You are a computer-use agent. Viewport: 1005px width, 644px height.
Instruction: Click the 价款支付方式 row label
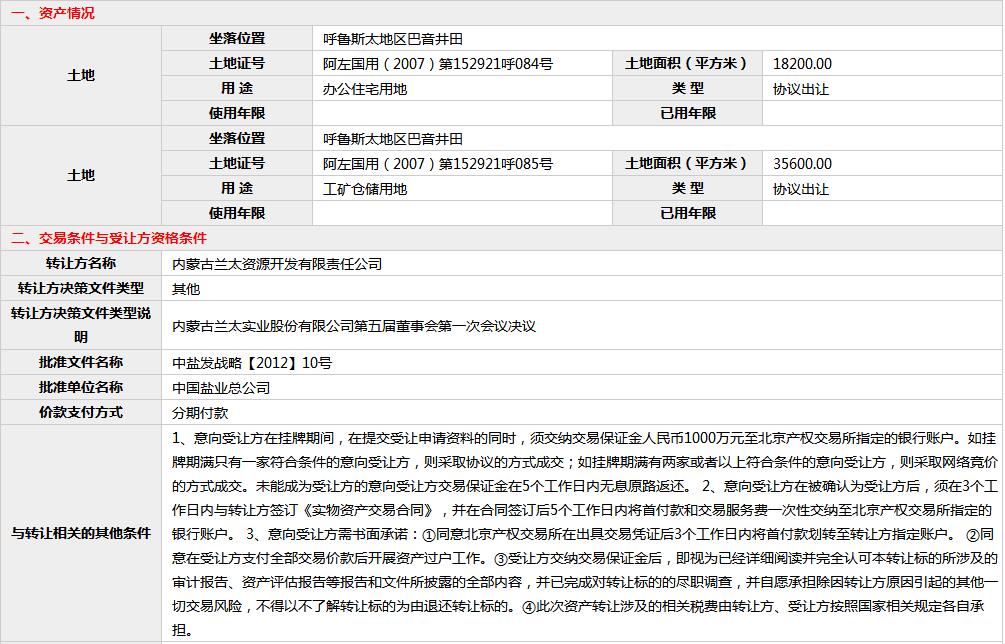pos(81,412)
